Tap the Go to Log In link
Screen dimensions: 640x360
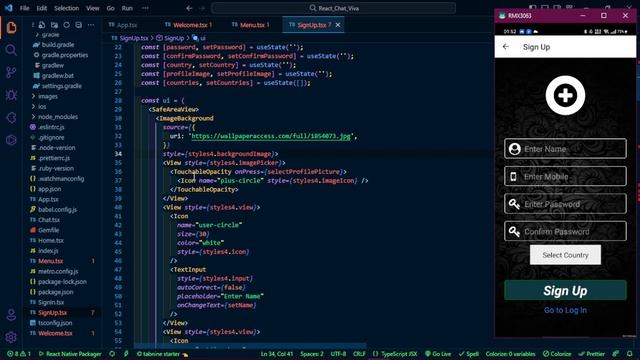click(x=565, y=310)
